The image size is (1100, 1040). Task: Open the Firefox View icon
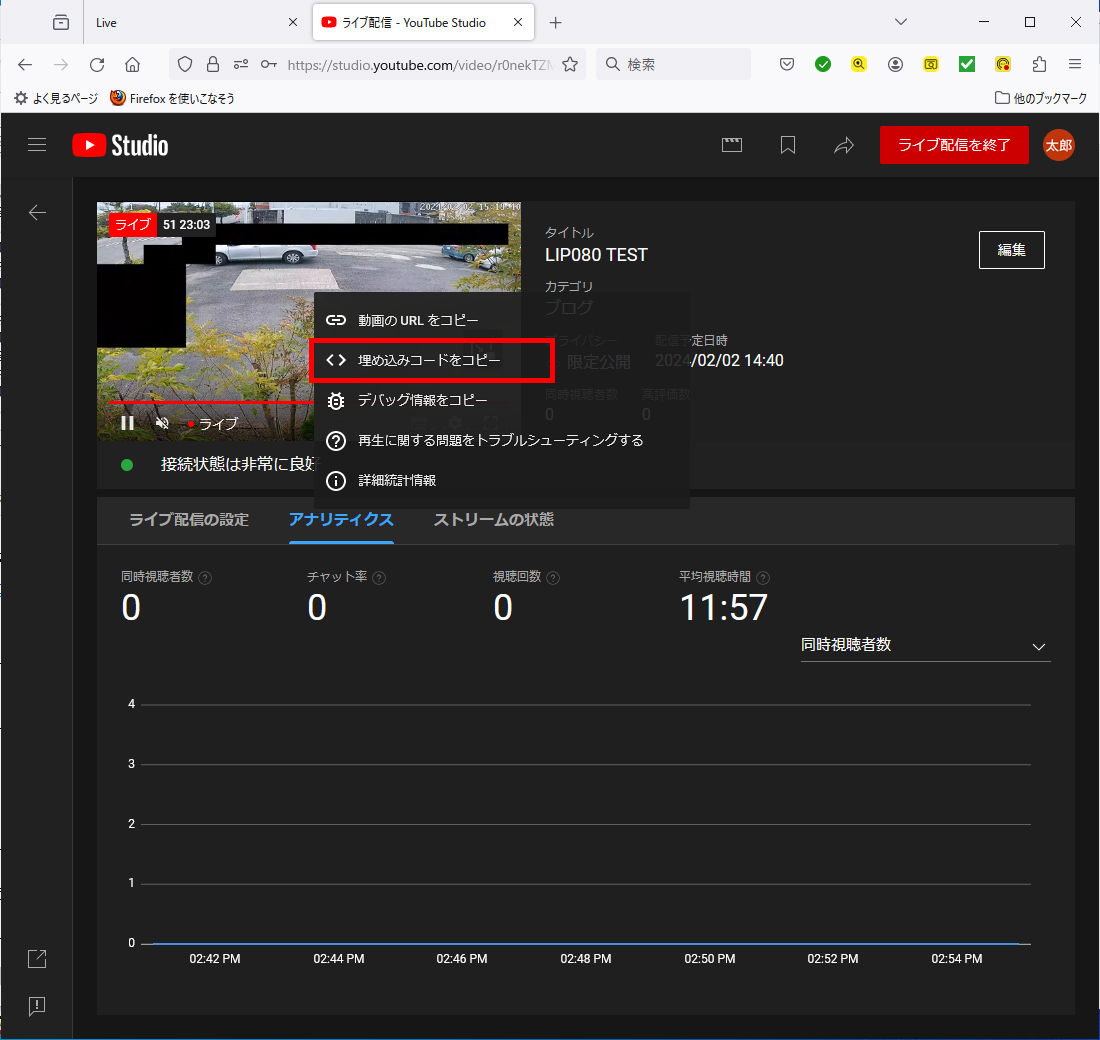pyautogui.click(x=61, y=22)
